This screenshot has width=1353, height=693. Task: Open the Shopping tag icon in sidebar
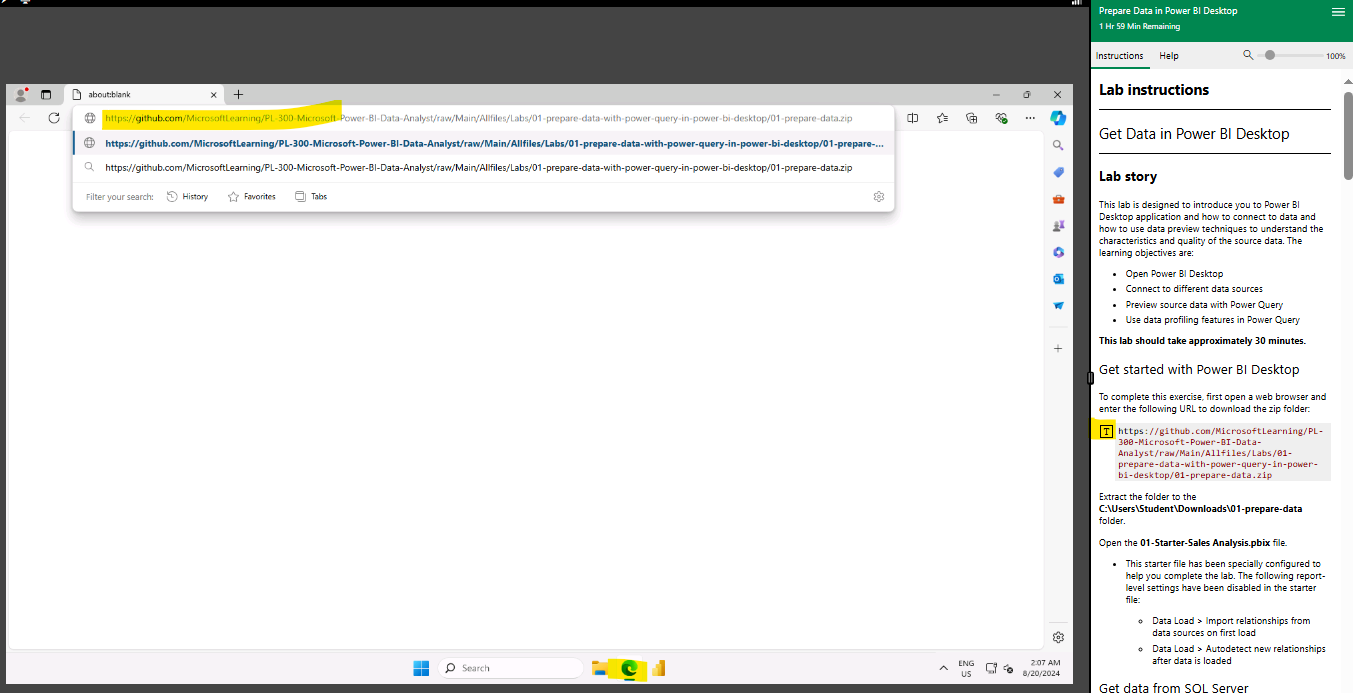[x=1058, y=172]
